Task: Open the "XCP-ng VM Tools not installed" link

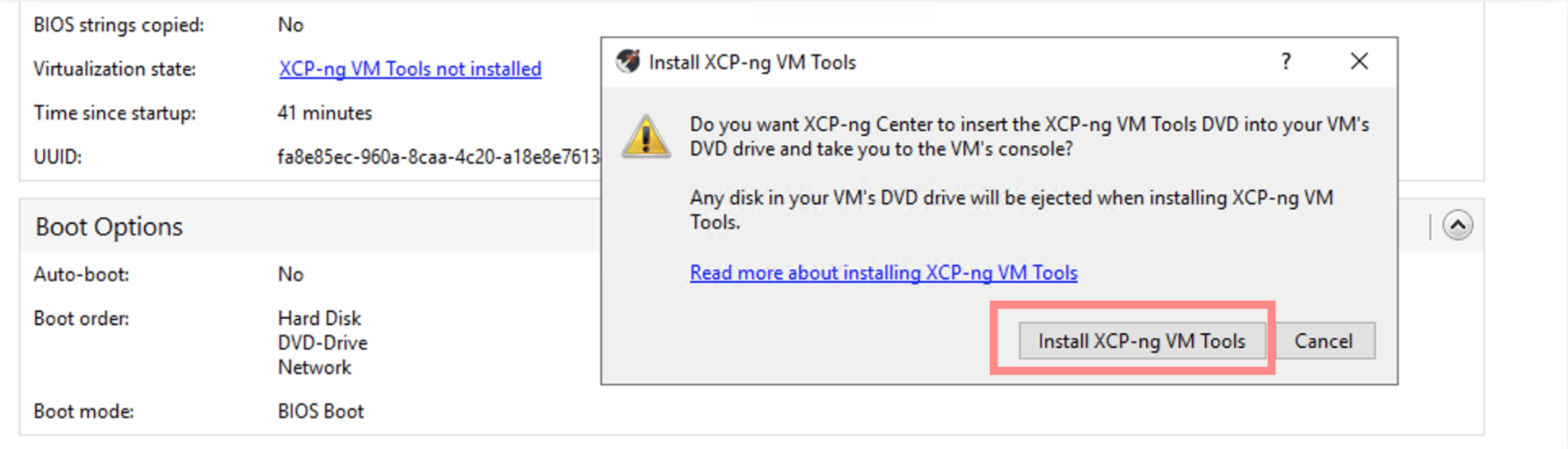Action: [x=410, y=69]
